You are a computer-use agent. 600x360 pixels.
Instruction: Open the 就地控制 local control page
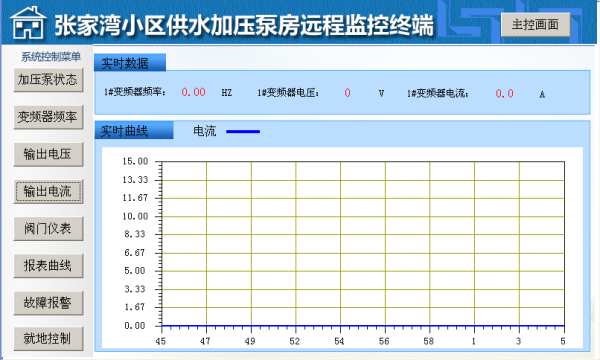point(48,339)
